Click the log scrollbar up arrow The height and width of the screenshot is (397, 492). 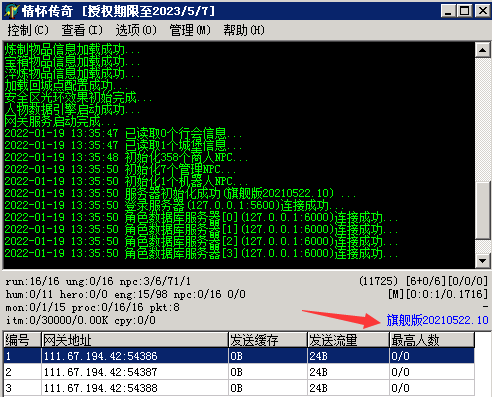point(482,50)
